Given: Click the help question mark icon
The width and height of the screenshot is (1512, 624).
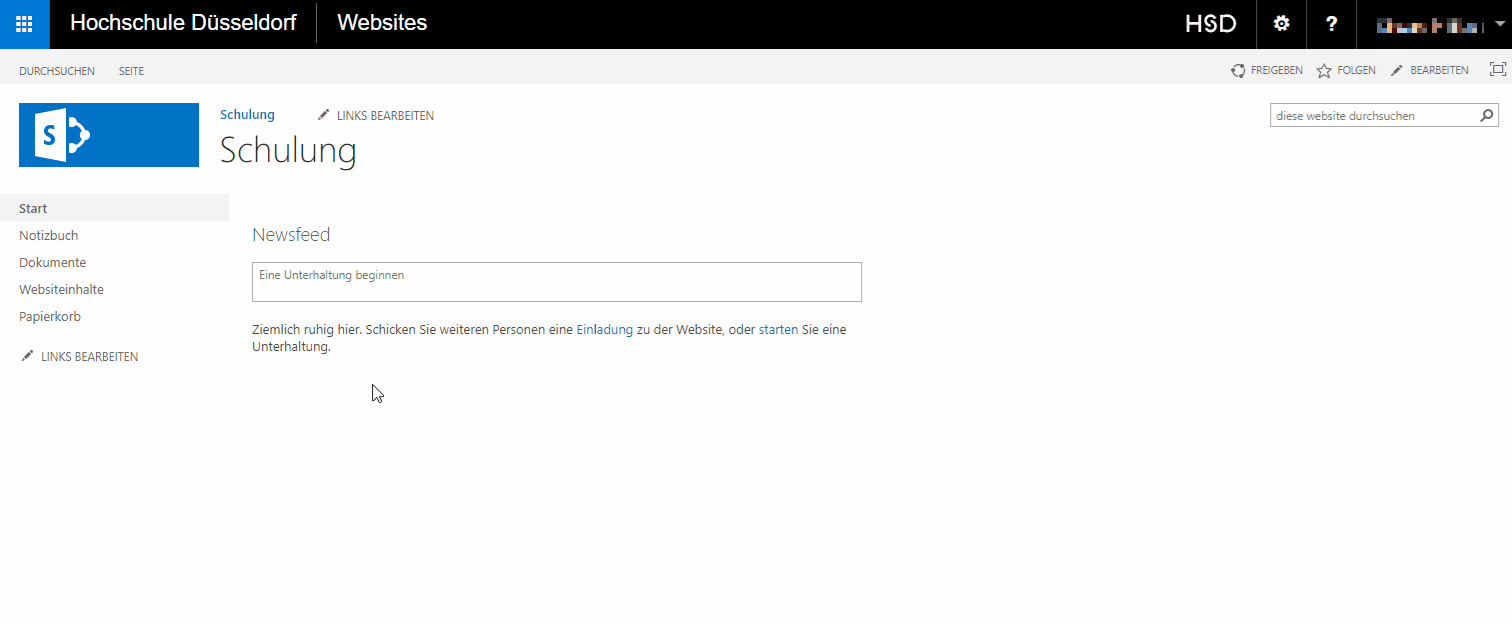Looking at the screenshot, I should 1331,24.
